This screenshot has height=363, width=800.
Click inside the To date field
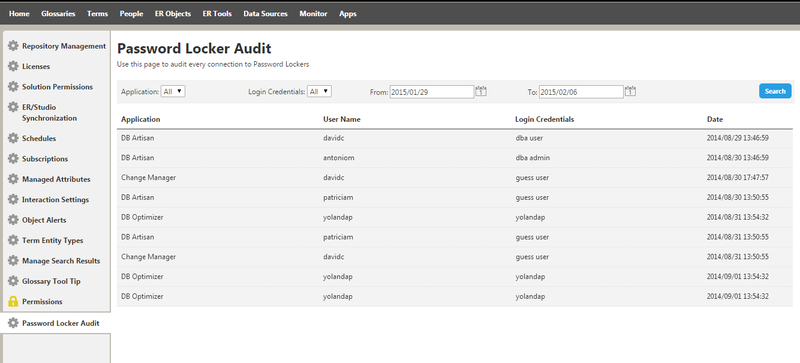click(x=581, y=92)
